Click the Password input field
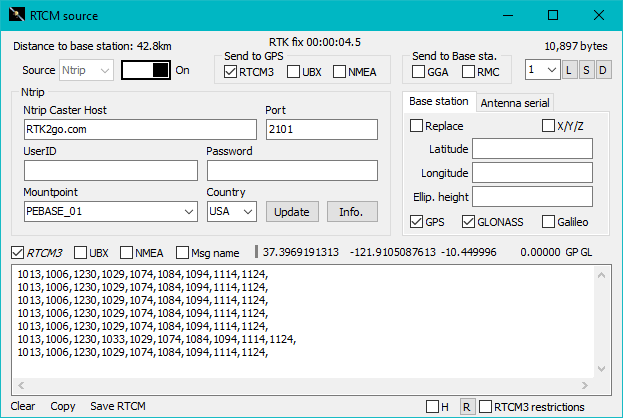The image size is (623, 418). tap(292, 170)
